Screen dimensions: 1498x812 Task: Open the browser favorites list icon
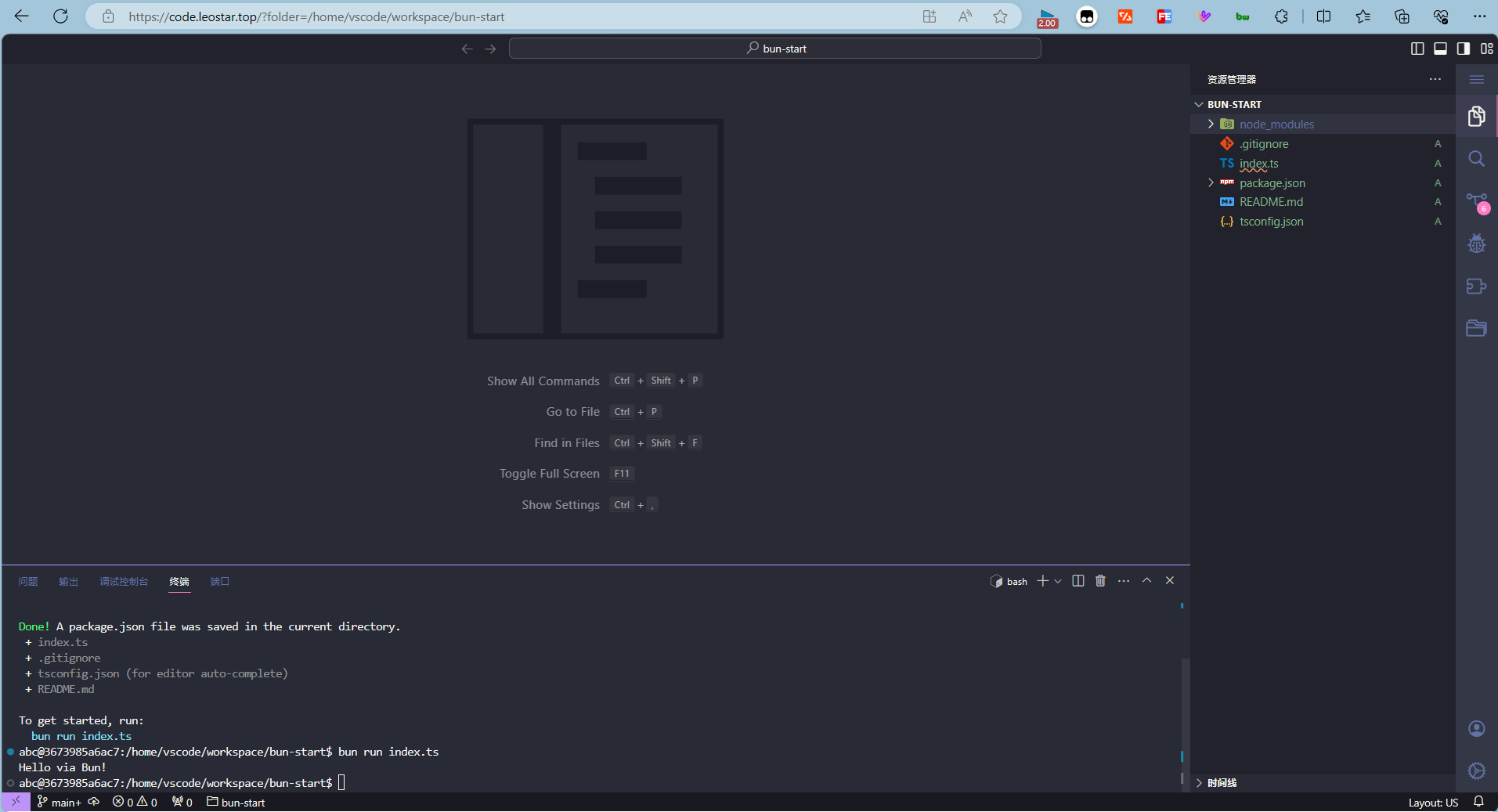point(1363,16)
